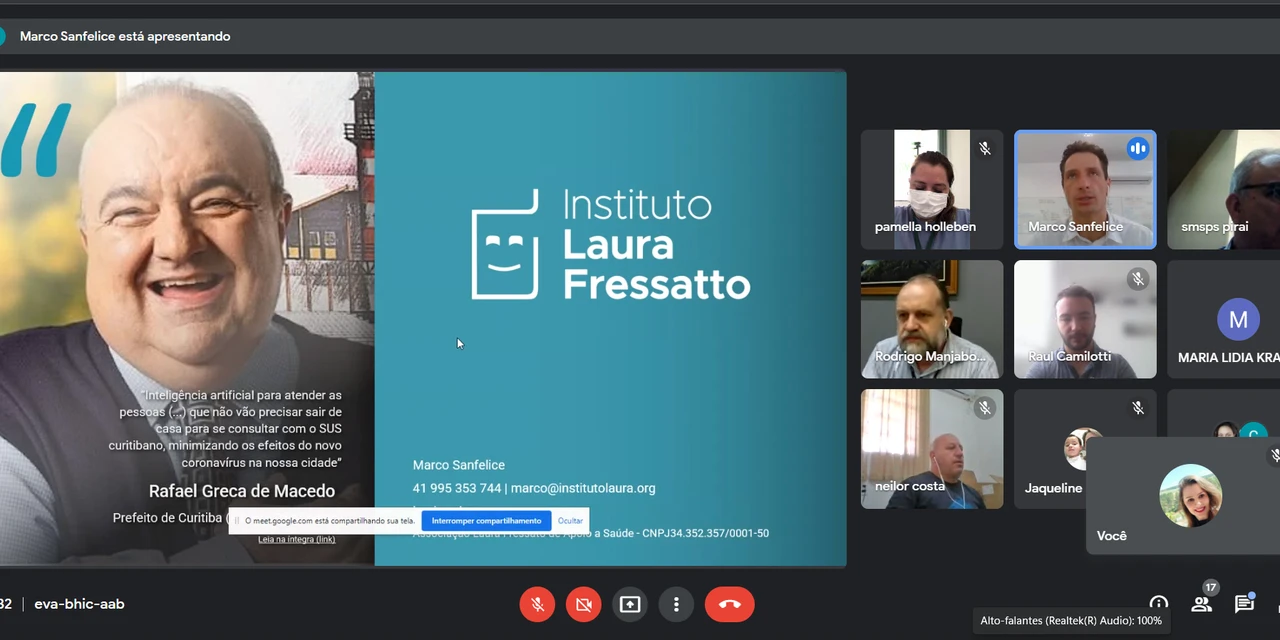Click neilor costa's video tile

pyautogui.click(x=931, y=448)
